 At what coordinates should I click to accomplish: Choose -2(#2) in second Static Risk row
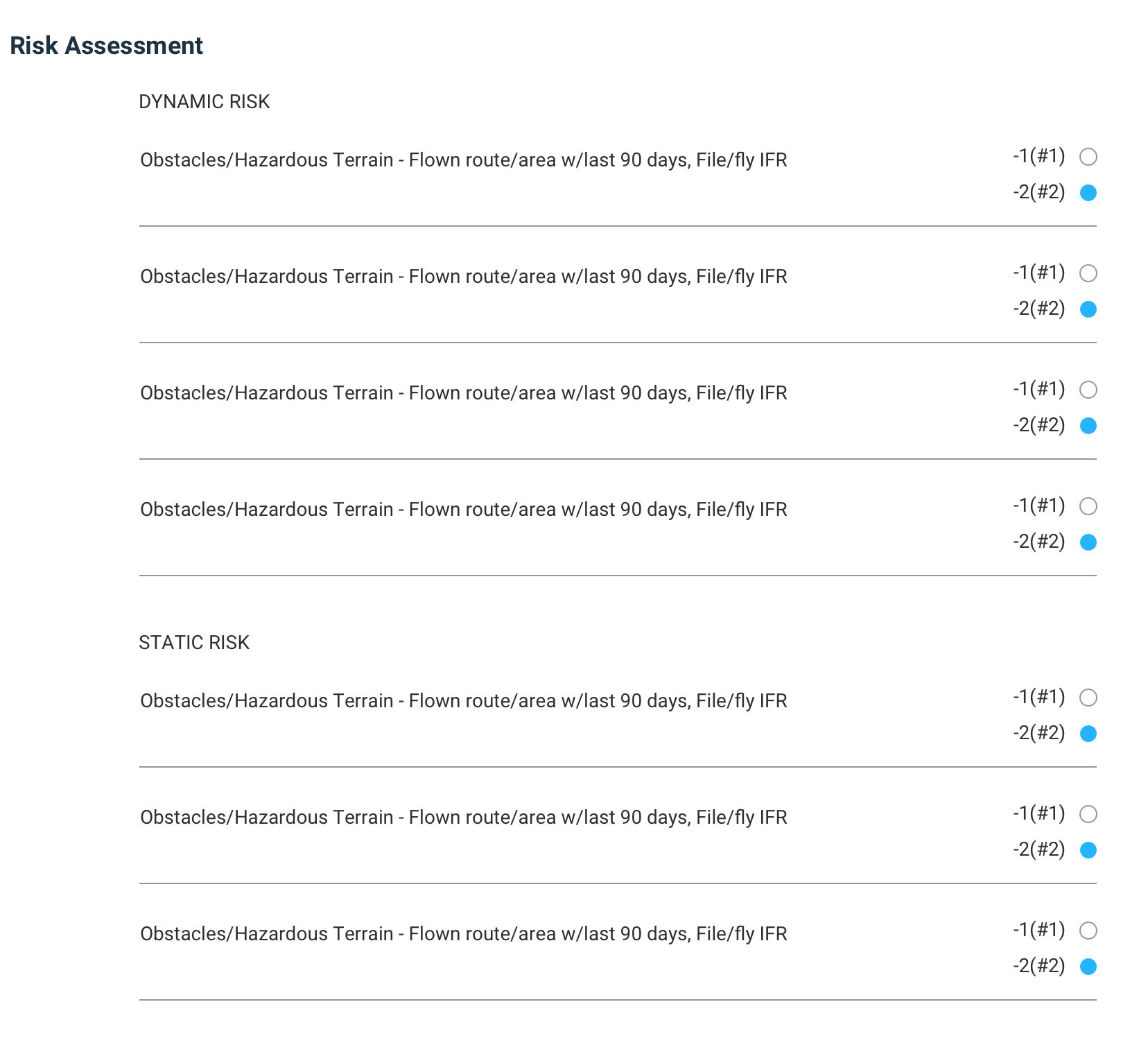[1088, 850]
